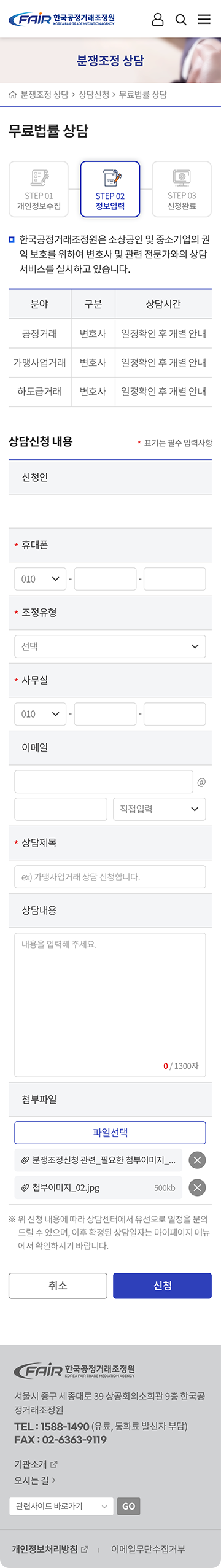221x1568 pixels.
Task: Expand the 관련사이트 바로가기 dropdown
Action: click(x=61, y=1506)
